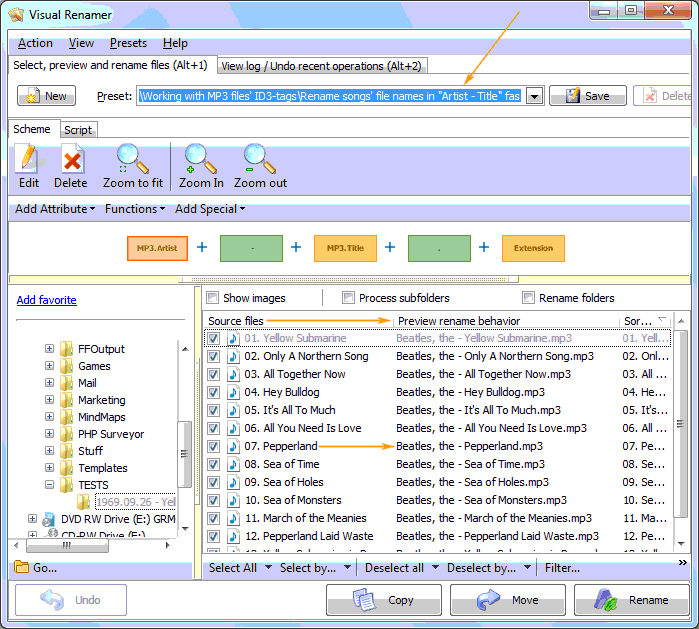
Task: Enable the Process subfolders checkbox
Action: point(348,298)
